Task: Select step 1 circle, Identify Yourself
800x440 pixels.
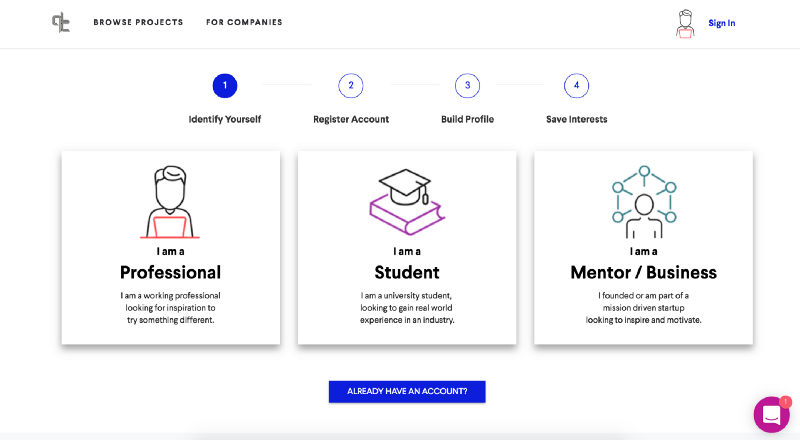Action: 225,86
